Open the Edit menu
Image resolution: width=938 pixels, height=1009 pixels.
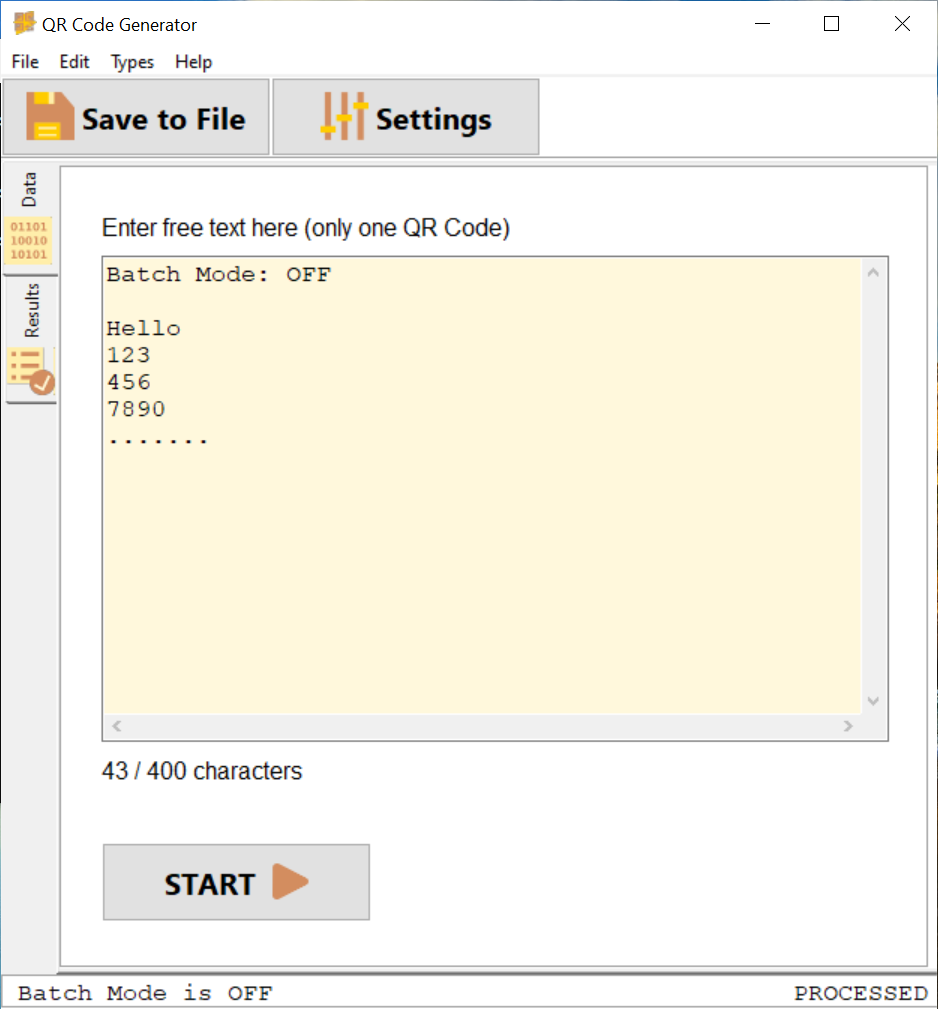(74, 62)
